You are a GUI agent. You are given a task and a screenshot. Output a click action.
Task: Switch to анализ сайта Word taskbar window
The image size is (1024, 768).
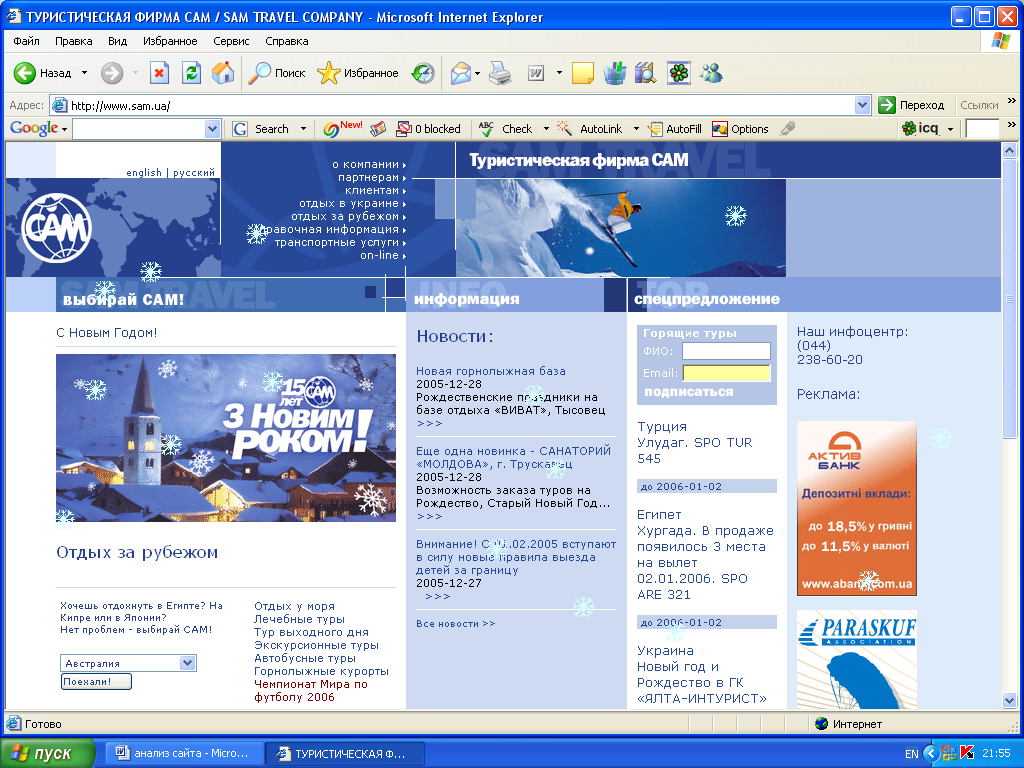tap(184, 753)
